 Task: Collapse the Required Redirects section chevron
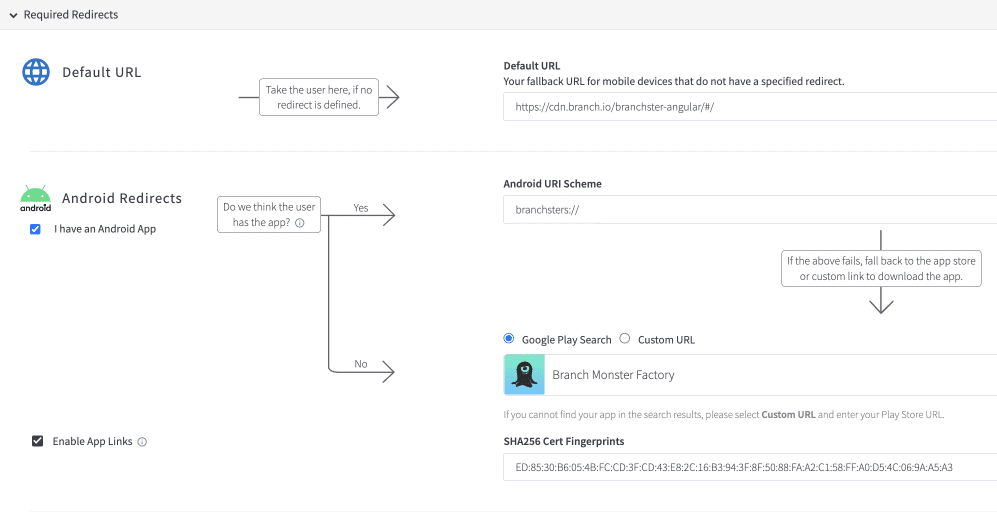(x=13, y=15)
